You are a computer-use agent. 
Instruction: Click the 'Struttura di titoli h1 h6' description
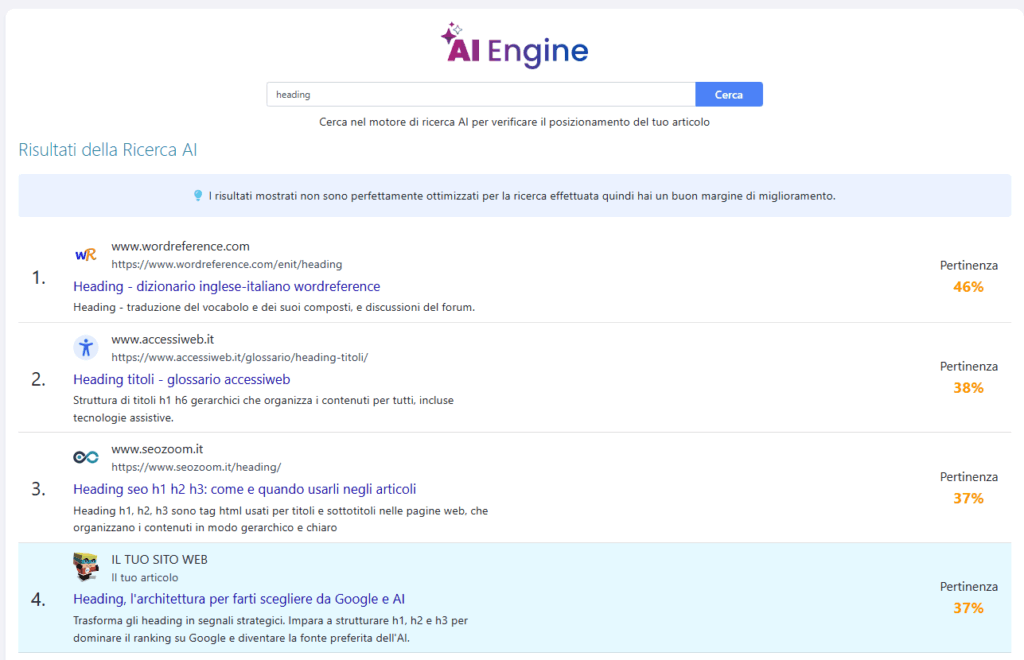coord(263,409)
